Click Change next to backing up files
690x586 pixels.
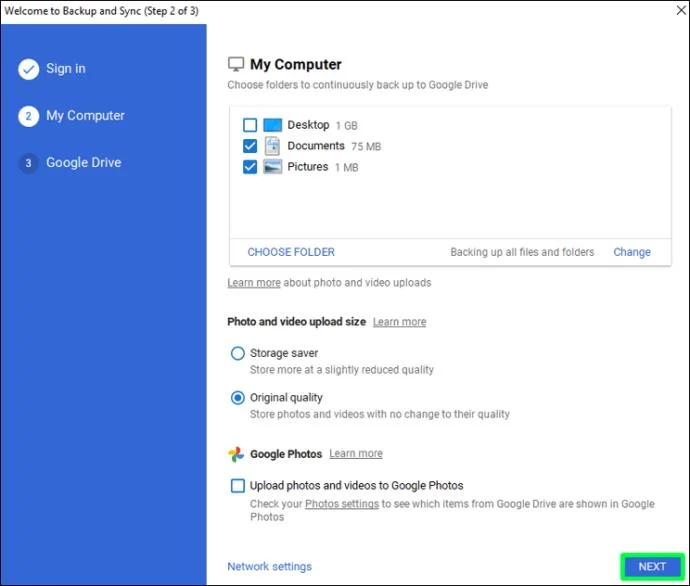coord(632,252)
